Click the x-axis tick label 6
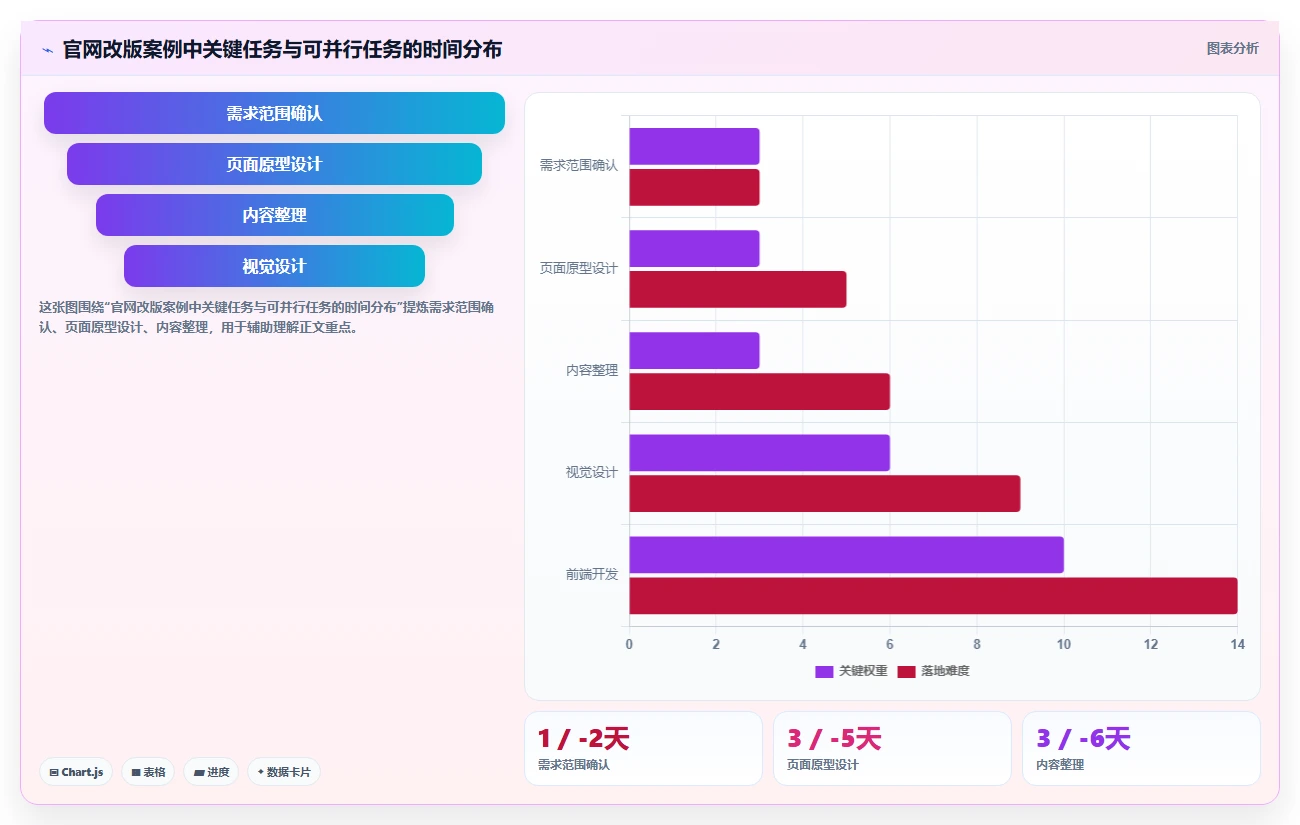1300x825 pixels. pos(890,645)
